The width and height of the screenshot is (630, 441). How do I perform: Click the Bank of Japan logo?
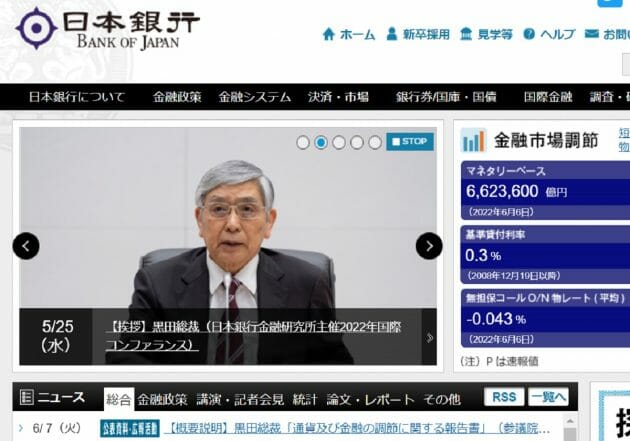[x=107, y=29]
